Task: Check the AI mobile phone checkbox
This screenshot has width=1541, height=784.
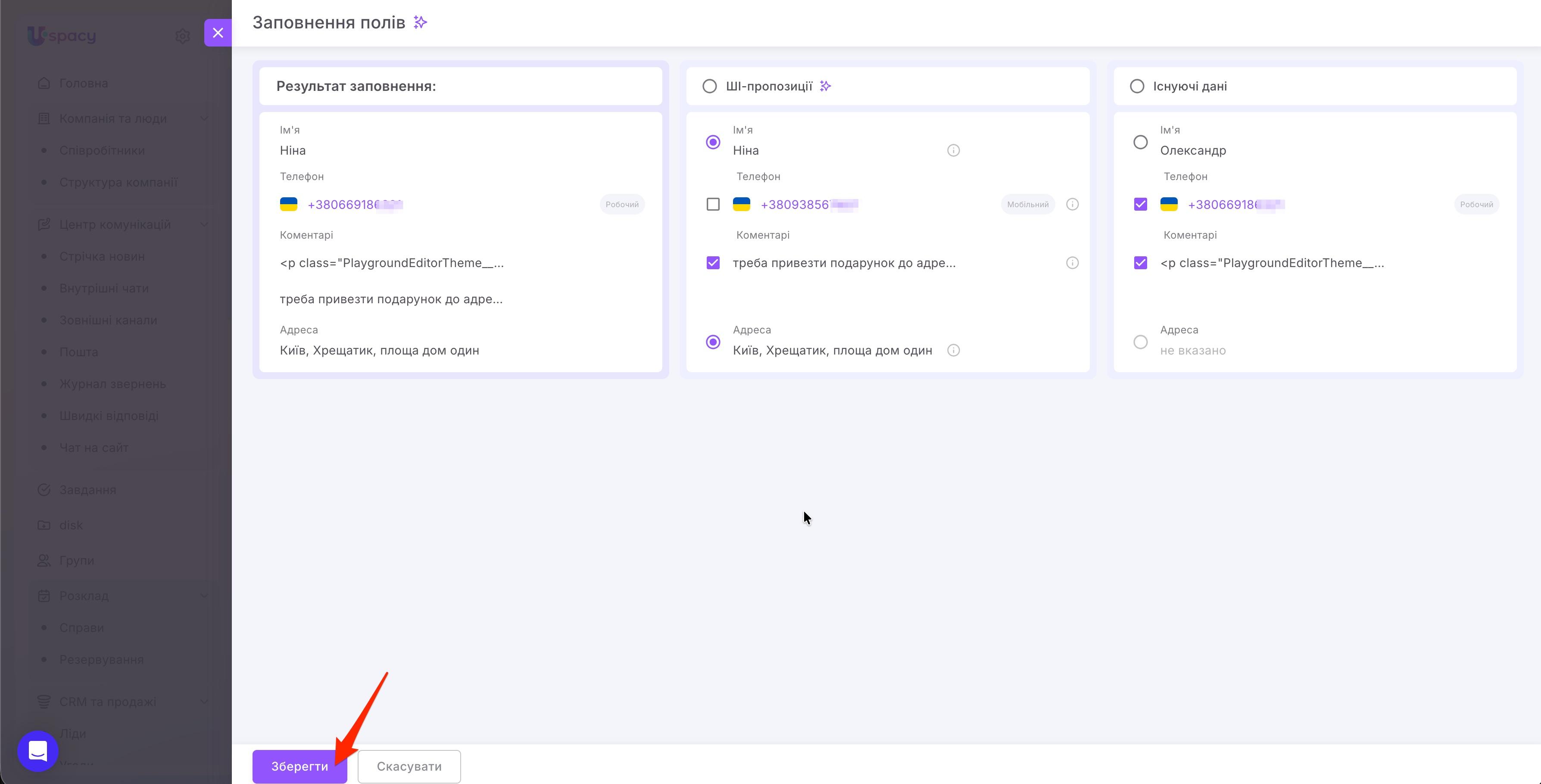Action: [x=713, y=205]
